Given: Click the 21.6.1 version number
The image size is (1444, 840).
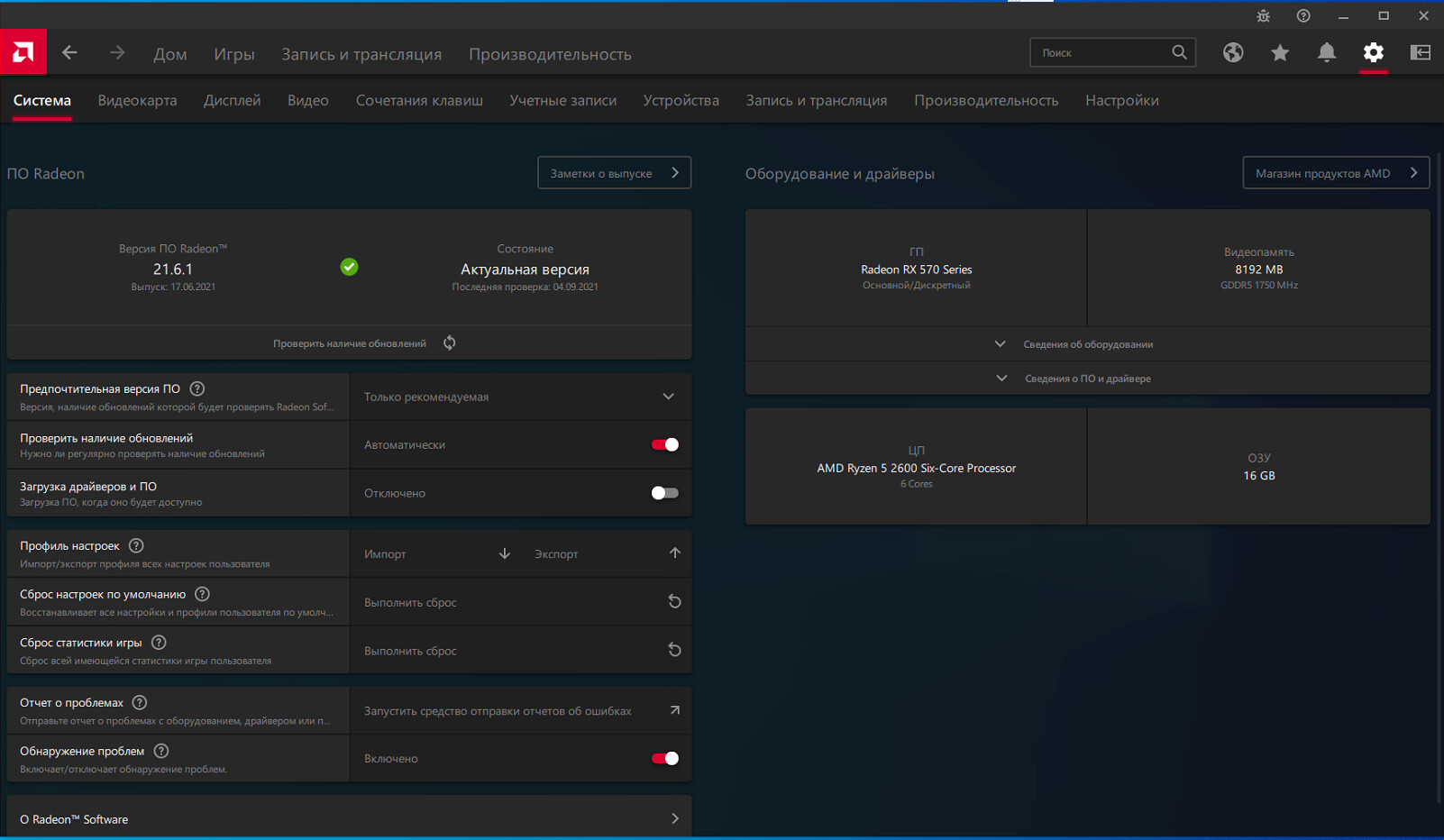Looking at the screenshot, I should click(x=173, y=269).
